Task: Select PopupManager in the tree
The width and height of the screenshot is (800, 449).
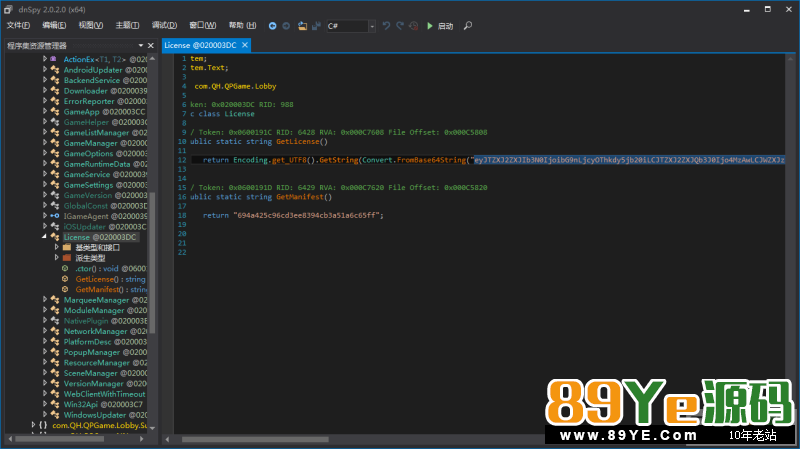Action: pyautogui.click(x=105, y=352)
